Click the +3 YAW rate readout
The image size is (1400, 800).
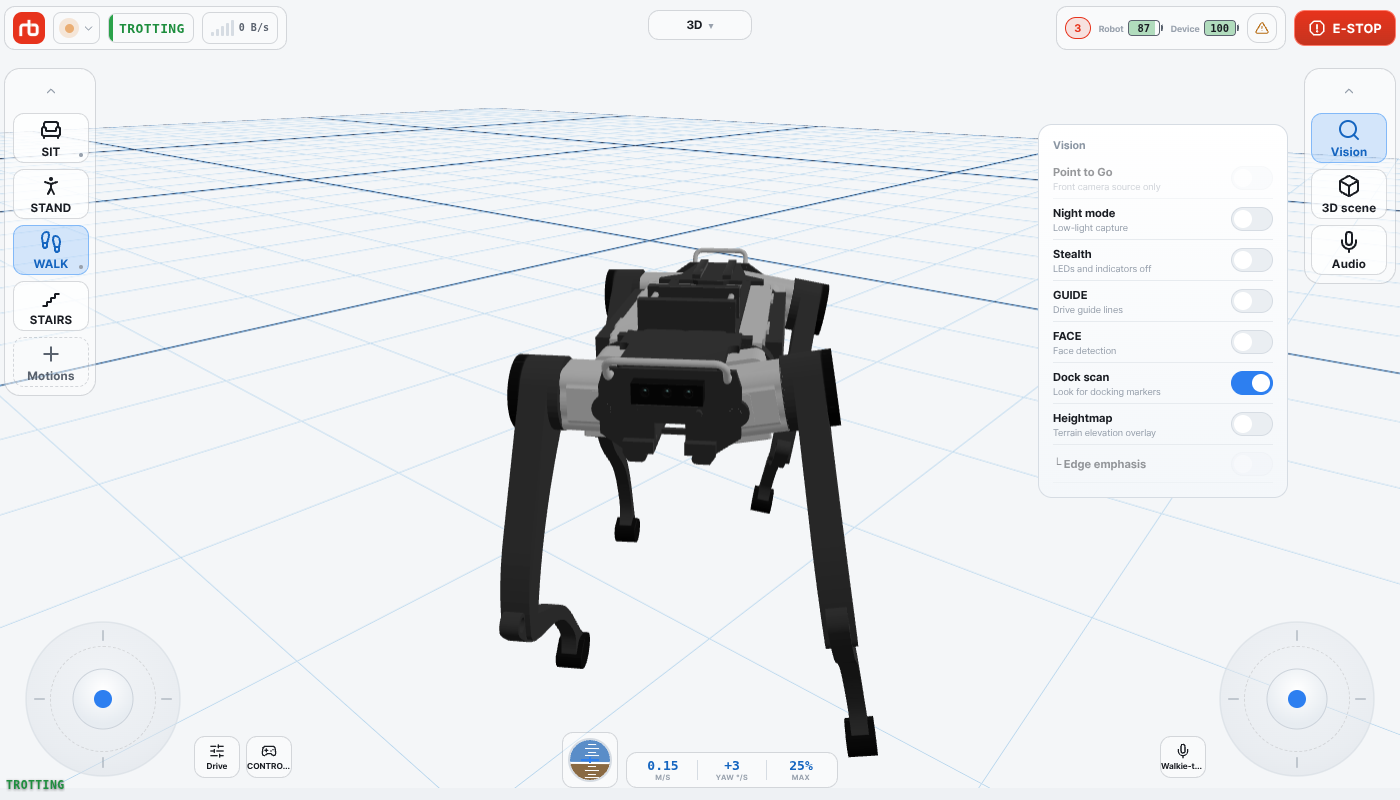pos(732,770)
